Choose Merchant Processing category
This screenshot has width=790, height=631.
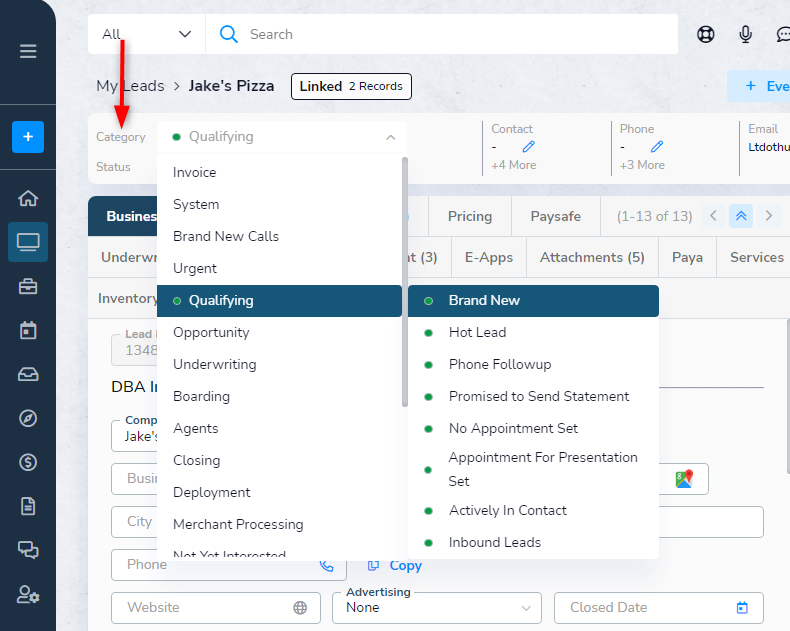[280, 524]
